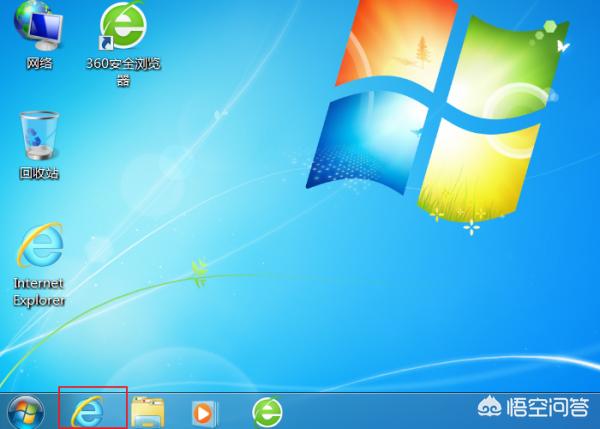600x429 pixels.
Task: Open Windows Explorer folder in taskbar
Action: pyautogui.click(x=148, y=411)
